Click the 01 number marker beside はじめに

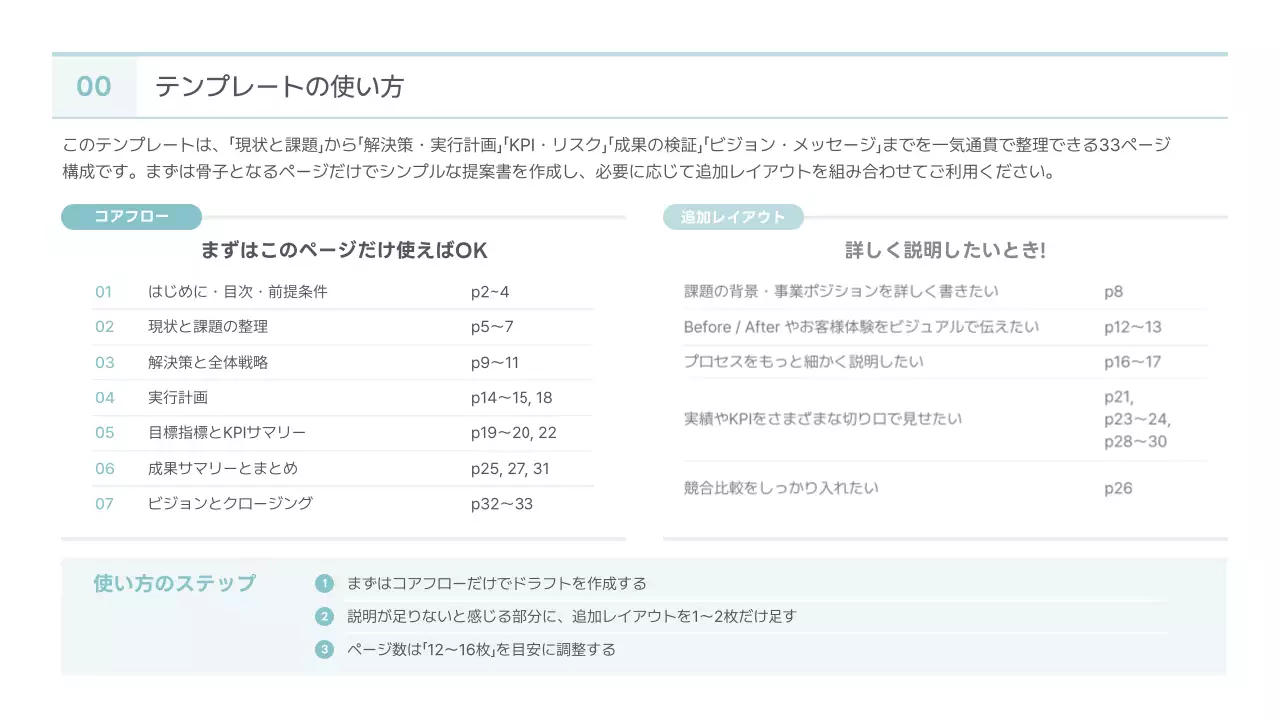[x=103, y=291]
